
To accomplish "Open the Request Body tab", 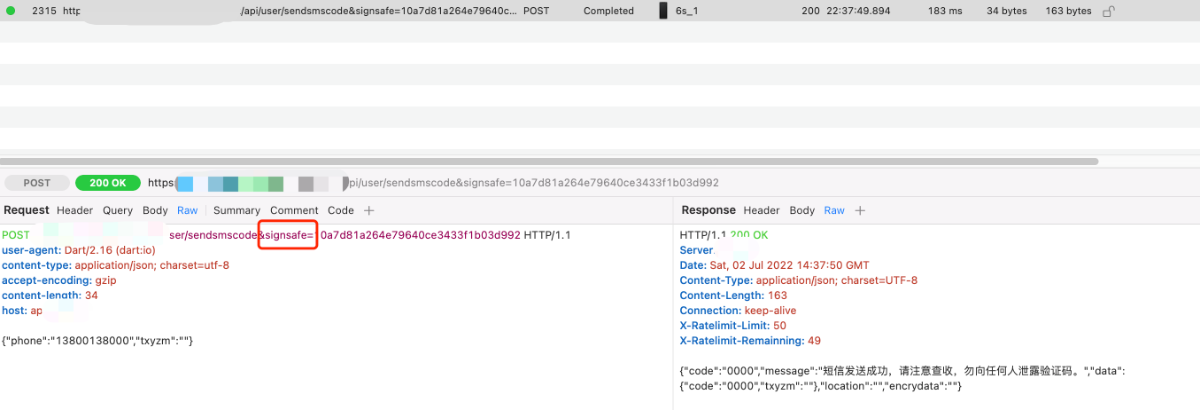I will coord(155,211).
